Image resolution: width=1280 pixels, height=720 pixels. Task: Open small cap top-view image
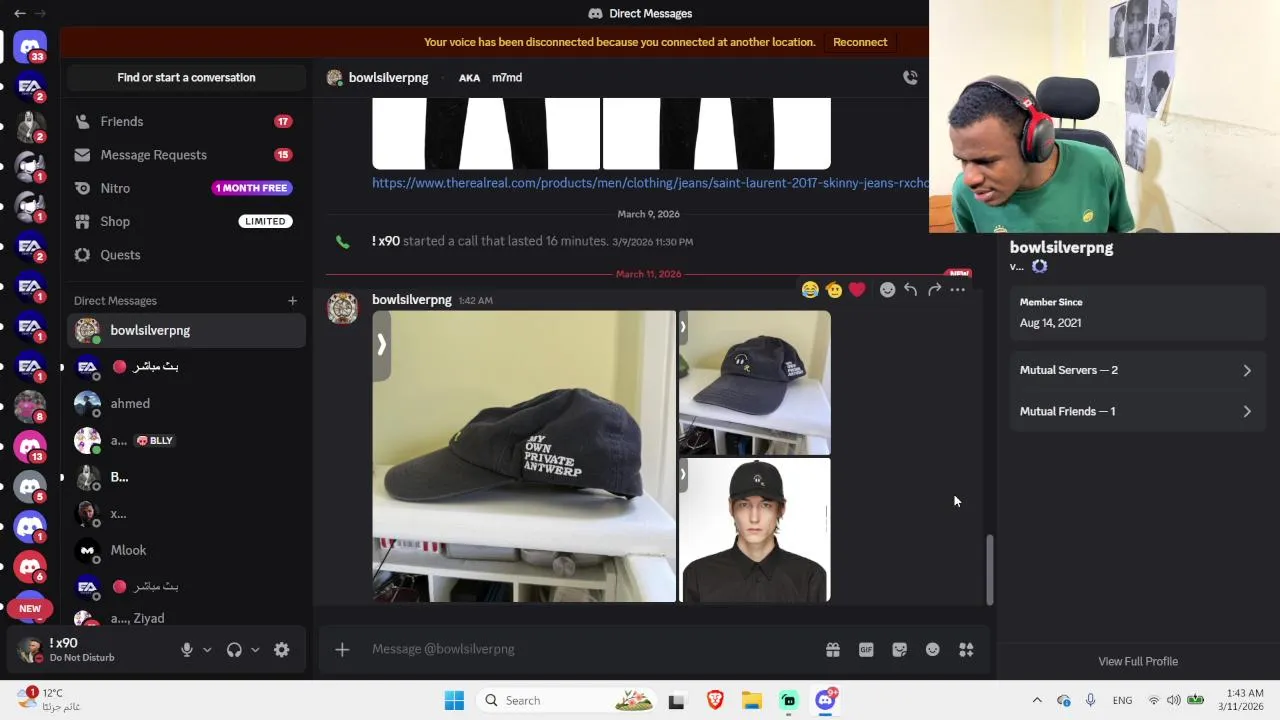tap(755, 382)
